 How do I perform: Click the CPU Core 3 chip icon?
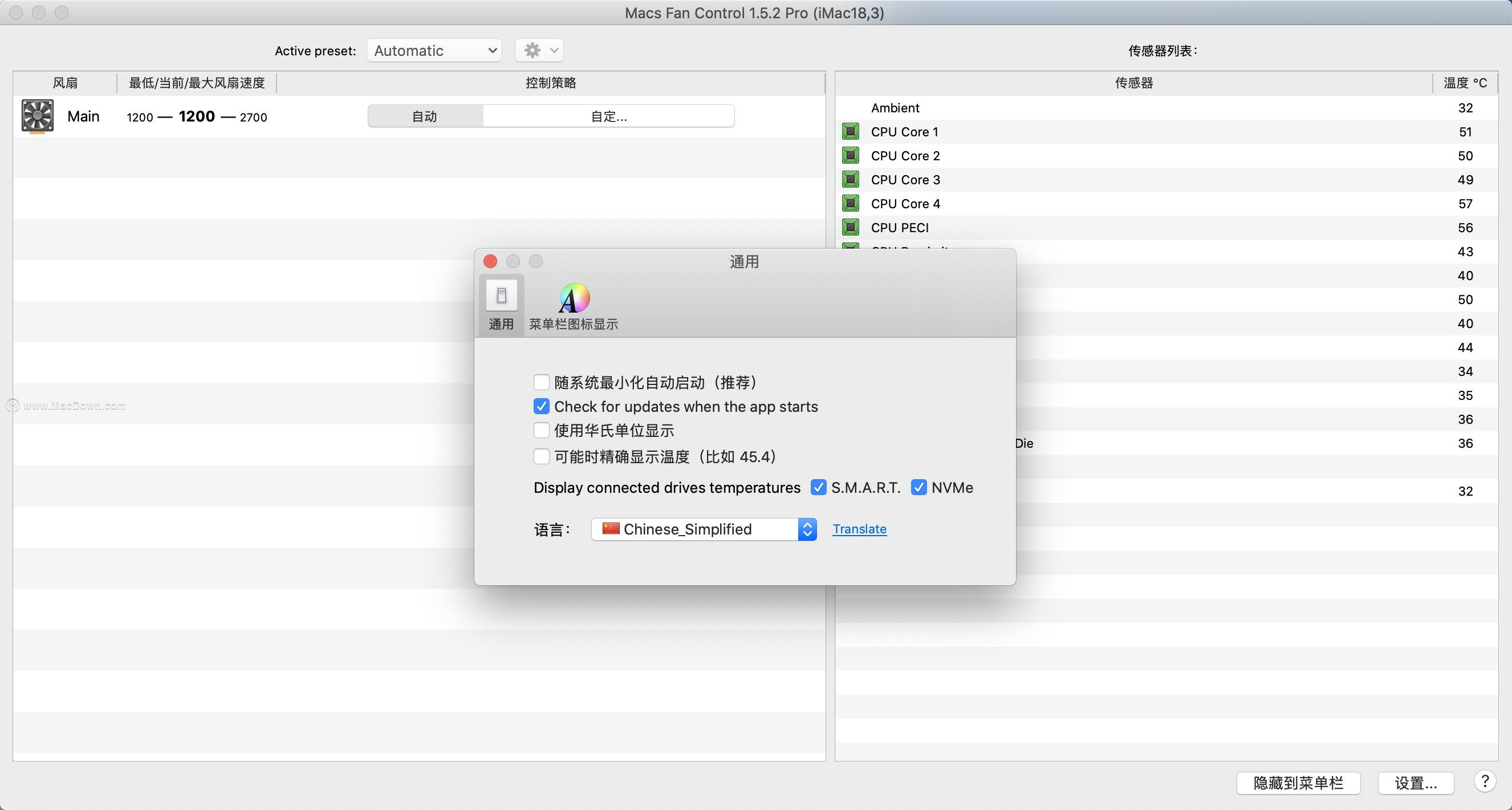tap(851, 179)
